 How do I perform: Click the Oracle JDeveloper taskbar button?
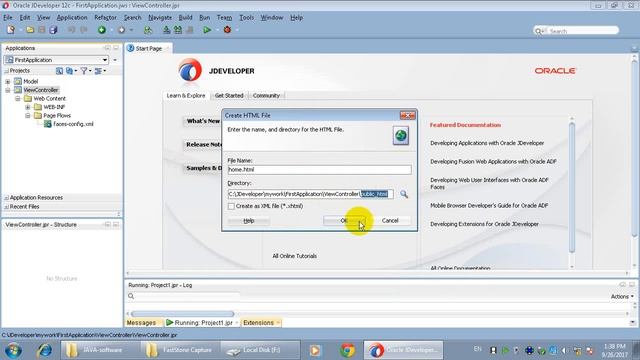pos(403,350)
